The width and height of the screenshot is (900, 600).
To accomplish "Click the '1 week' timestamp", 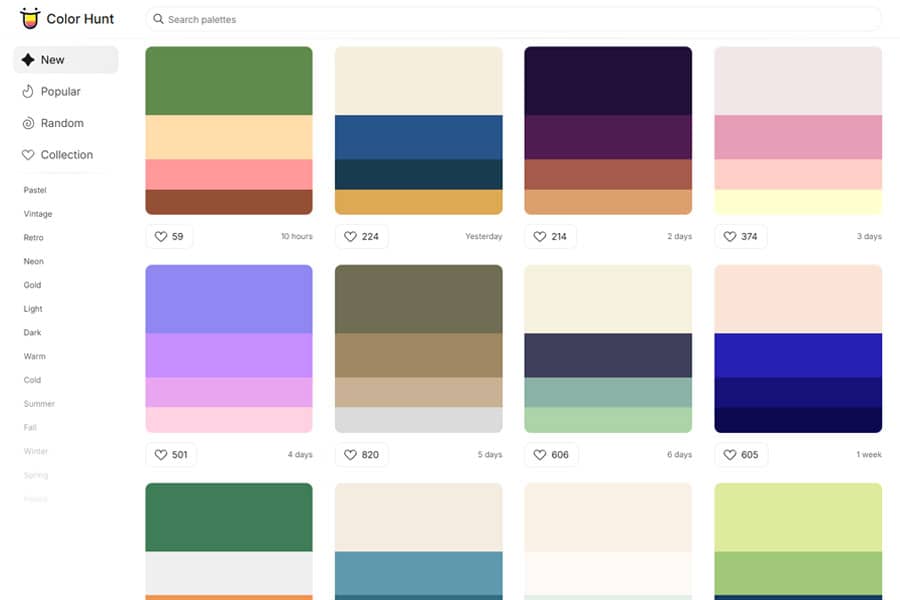I will pos(869,455).
